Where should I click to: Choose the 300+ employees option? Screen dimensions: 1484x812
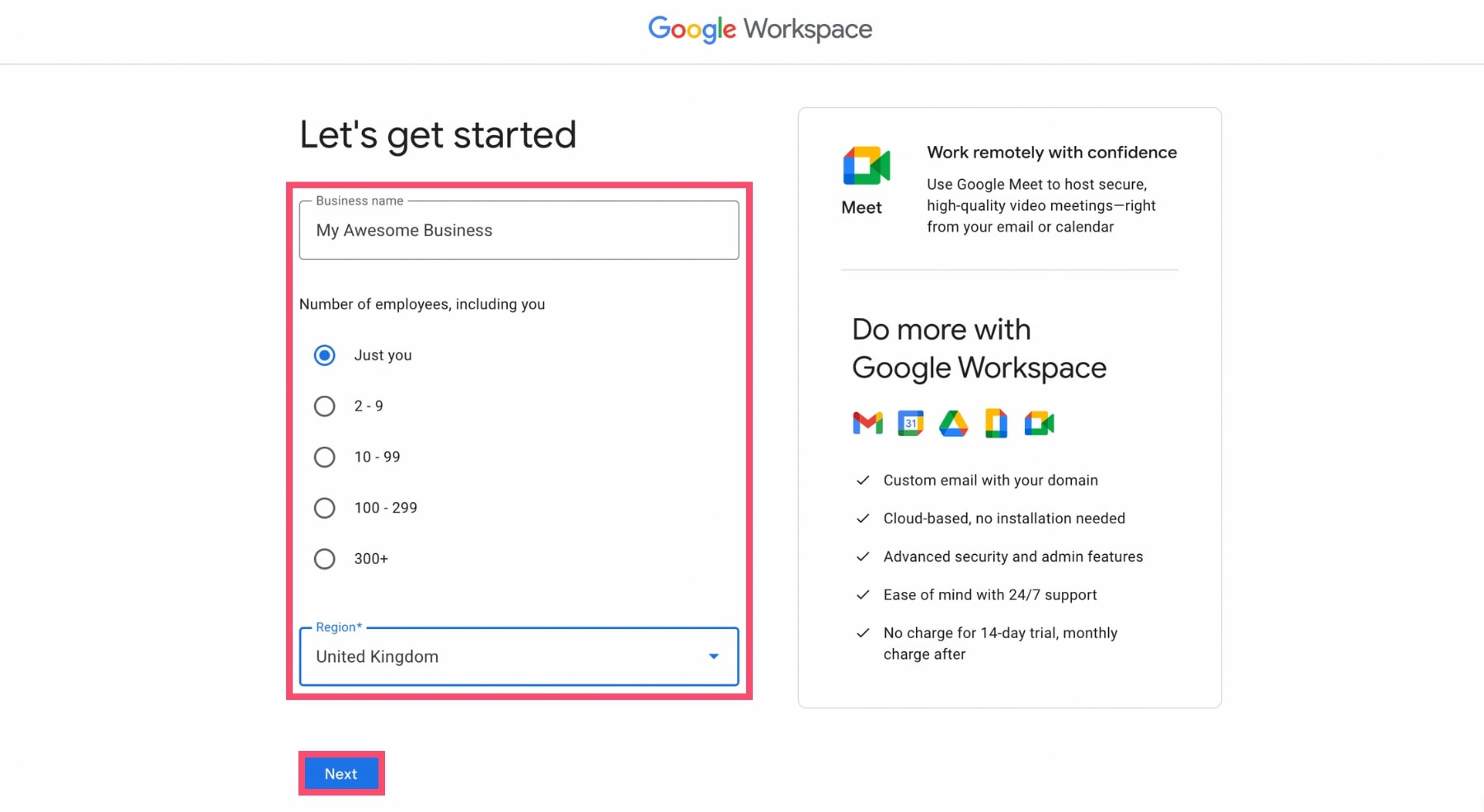click(324, 559)
